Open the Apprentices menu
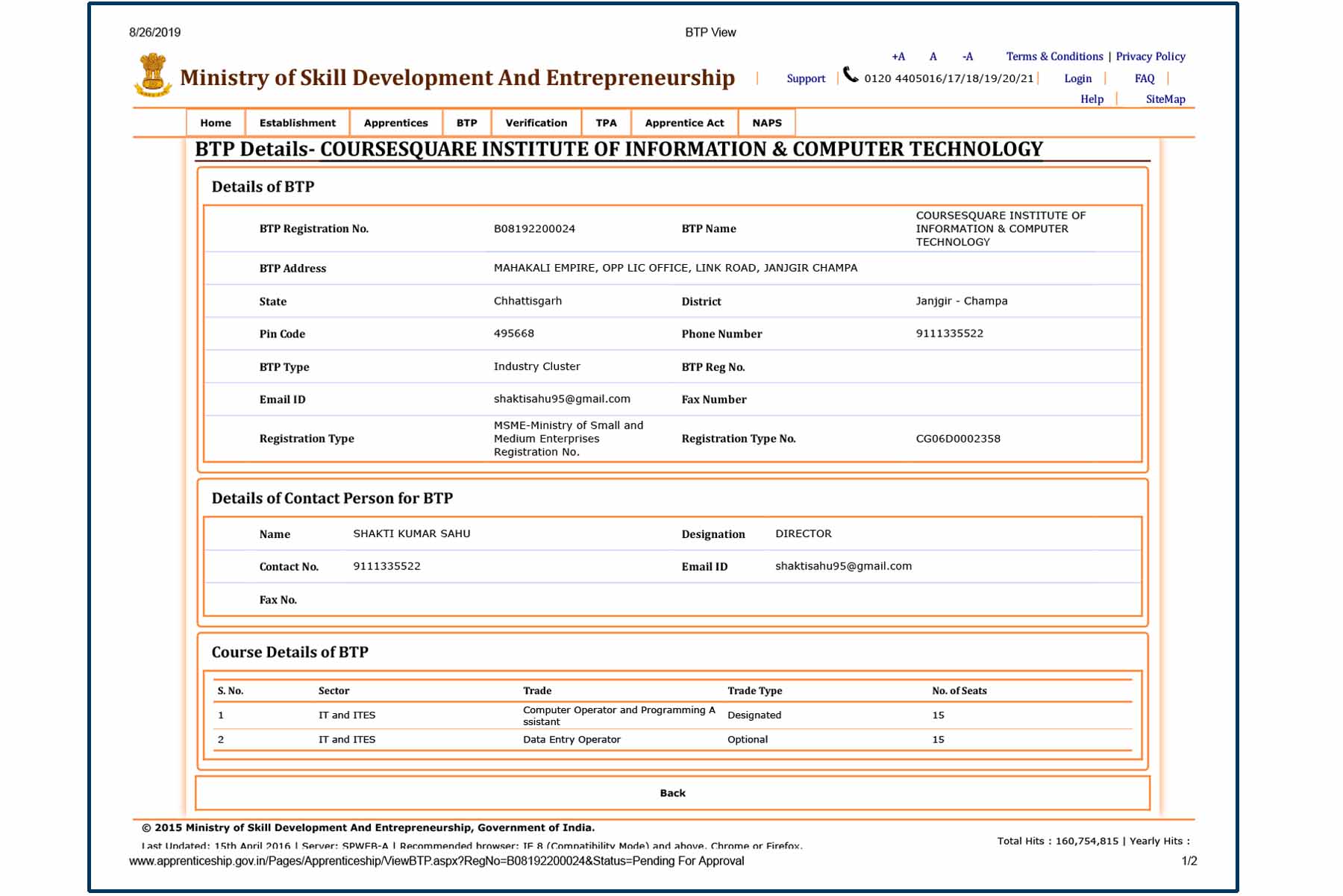The image size is (1343, 896). 396,123
